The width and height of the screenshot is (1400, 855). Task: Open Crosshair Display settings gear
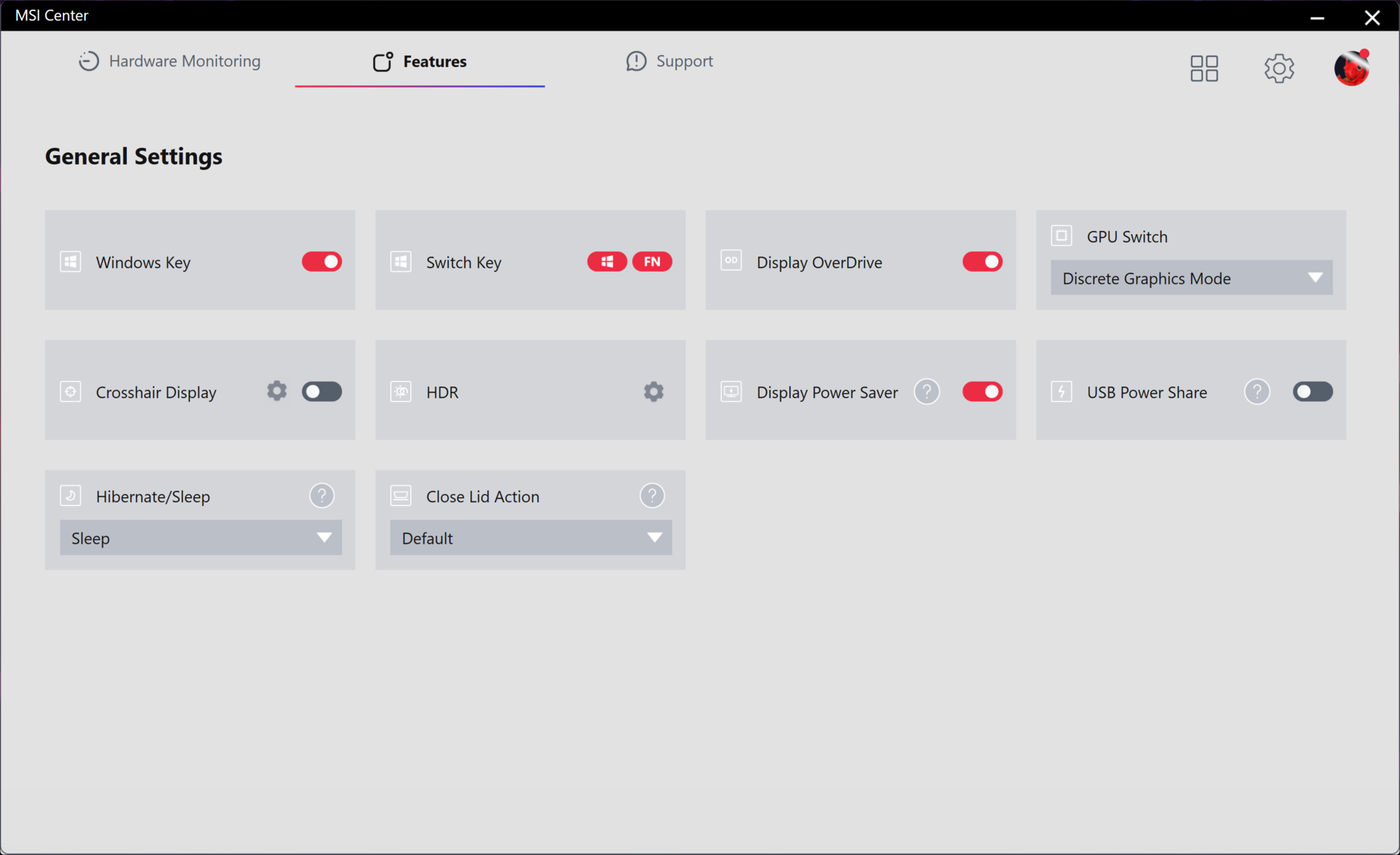[276, 391]
